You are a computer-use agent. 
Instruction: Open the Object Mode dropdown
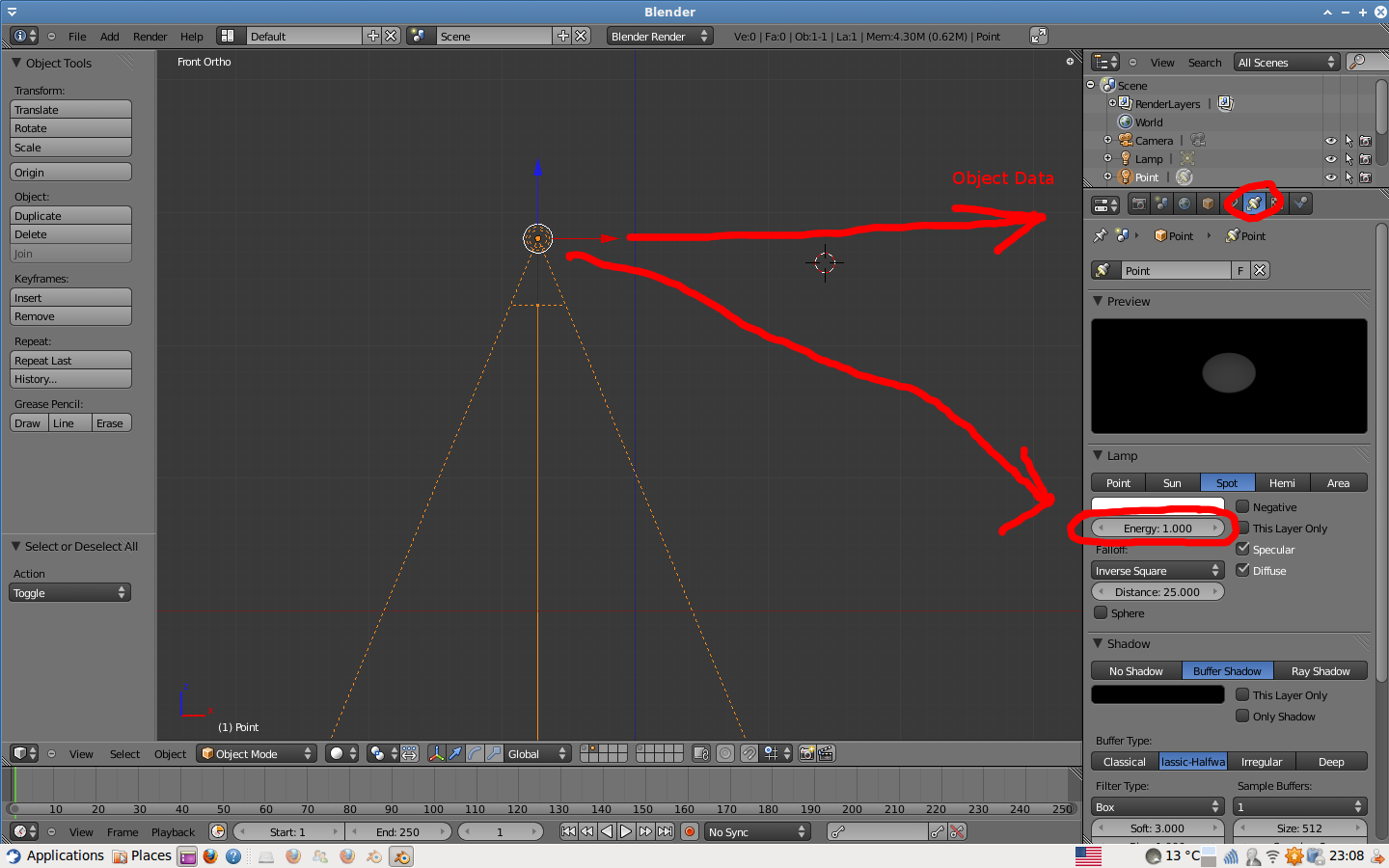point(257,753)
